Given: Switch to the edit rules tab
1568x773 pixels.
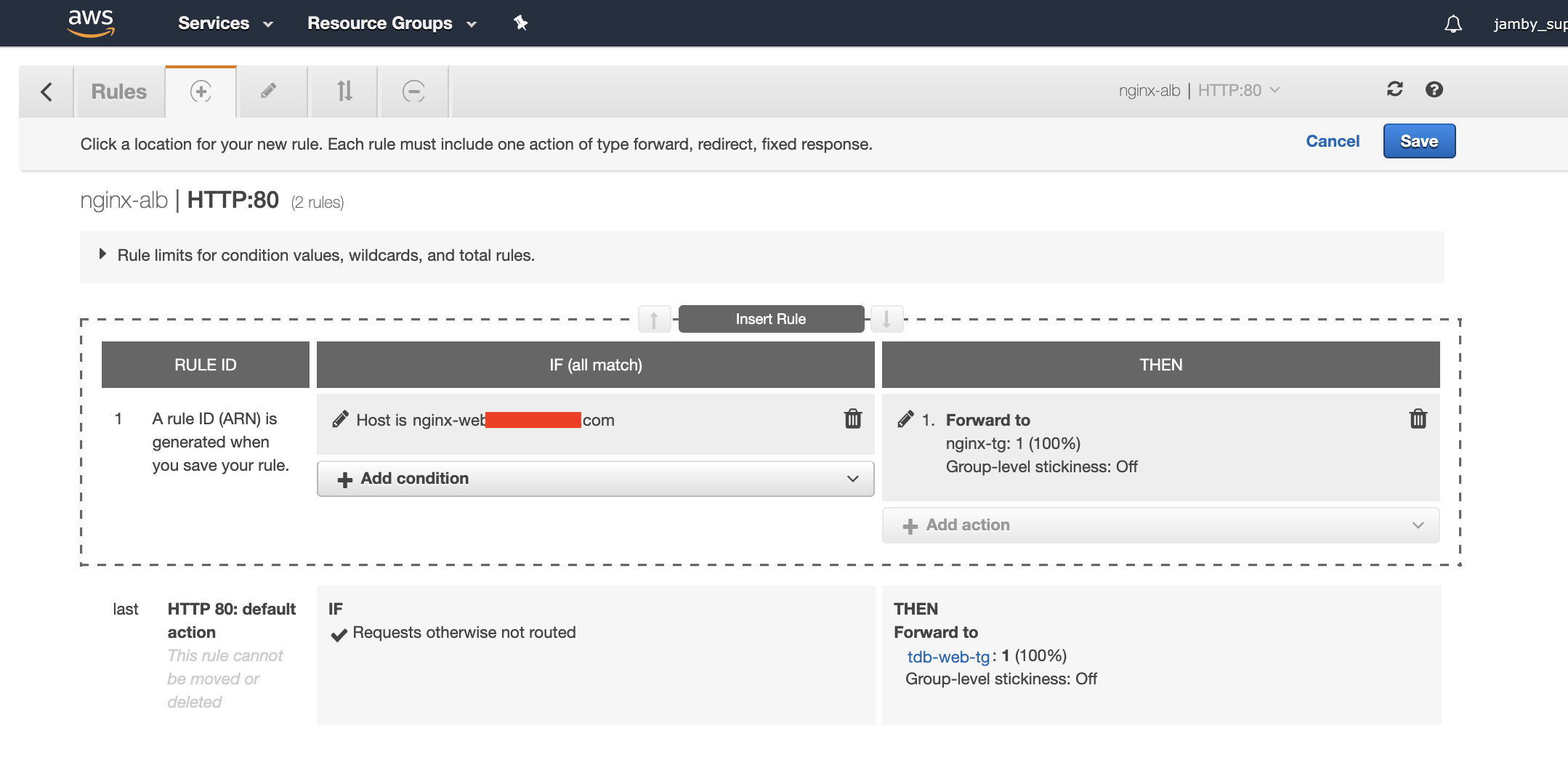Looking at the screenshot, I should [x=269, y=92].
